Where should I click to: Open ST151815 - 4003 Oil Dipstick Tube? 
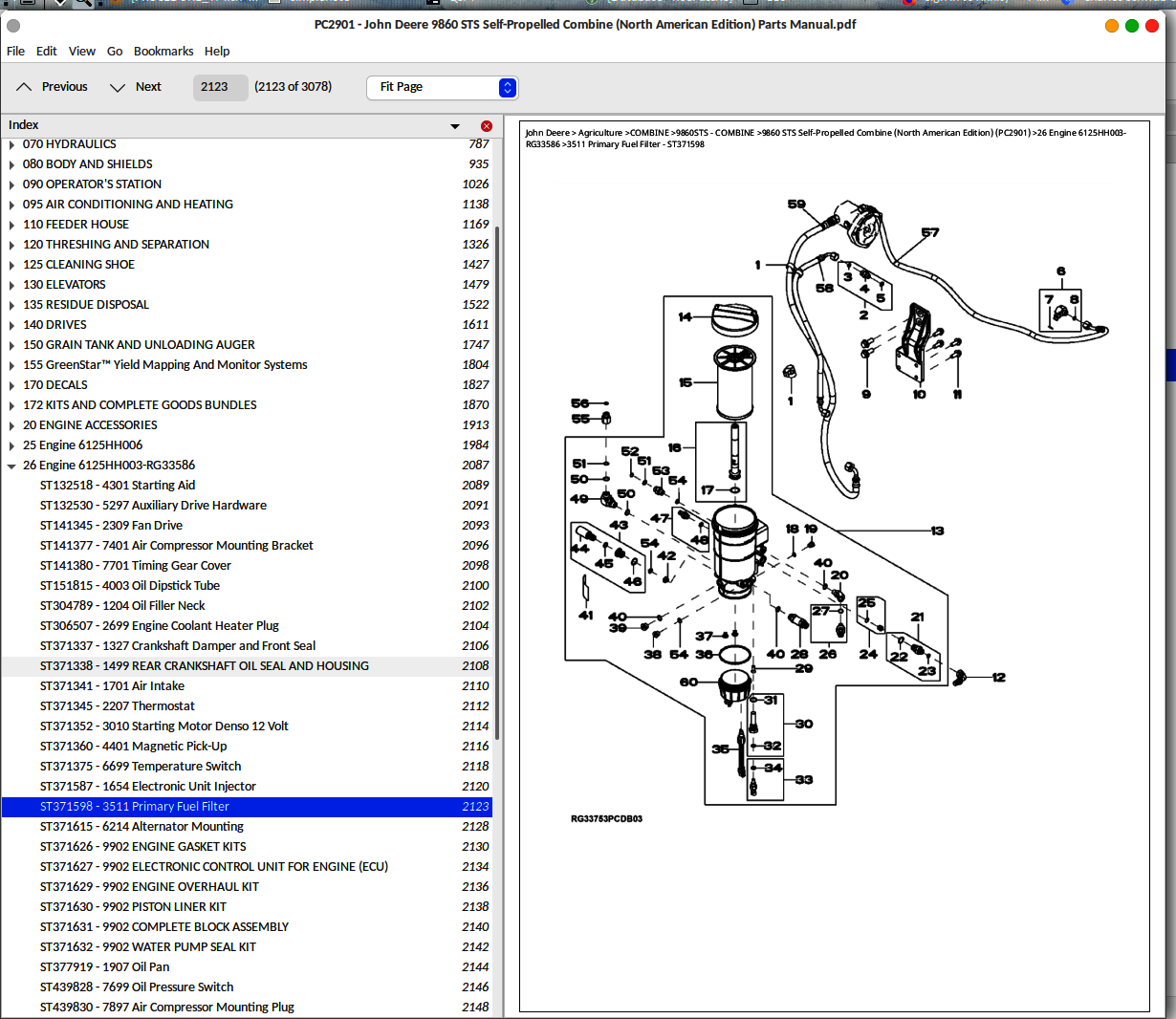pos(247,586)
